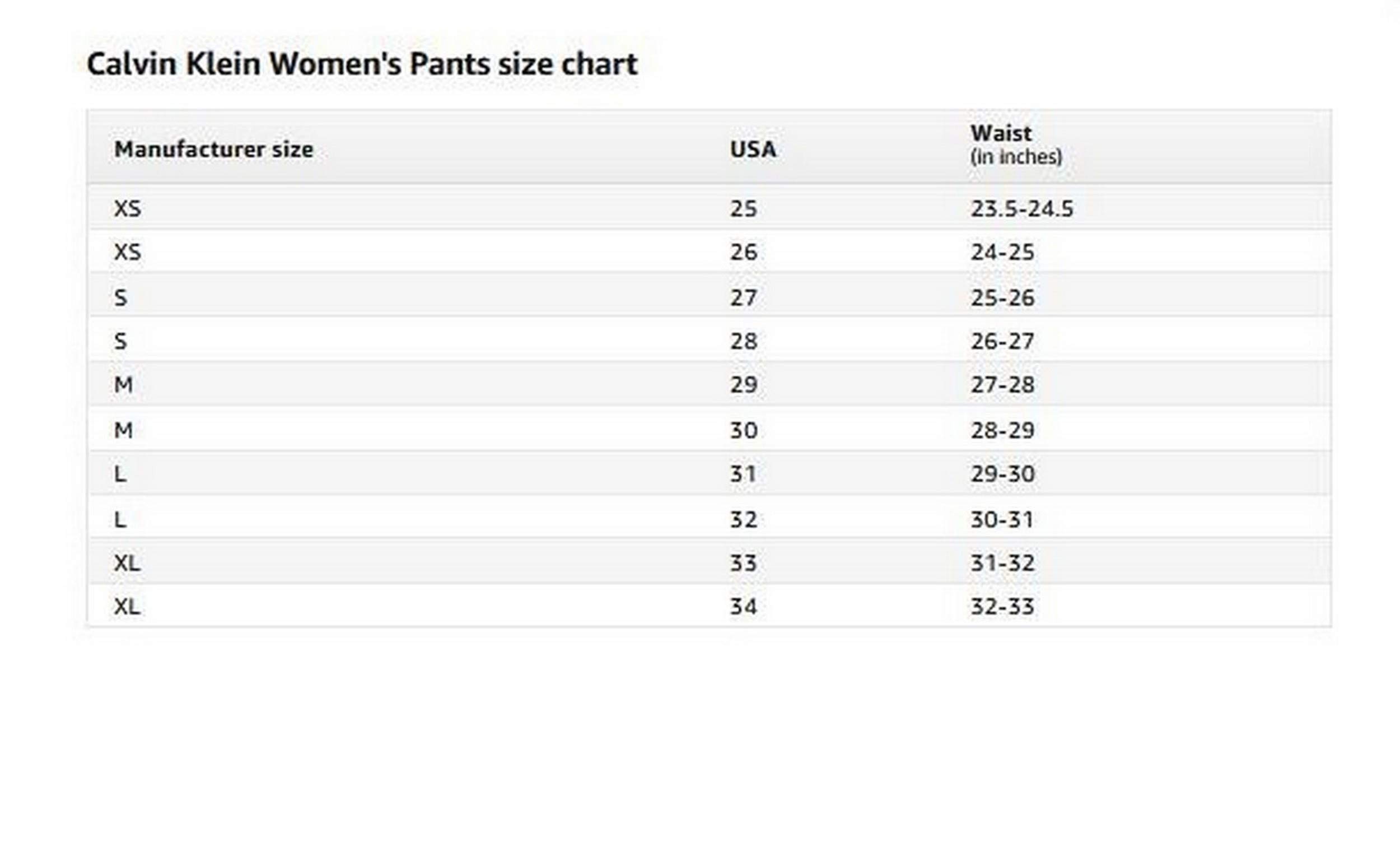This screenshot has width=1400, height=842.
Task: Select the 24-25 waist measurement
Action: click(x=1002, y=252)
